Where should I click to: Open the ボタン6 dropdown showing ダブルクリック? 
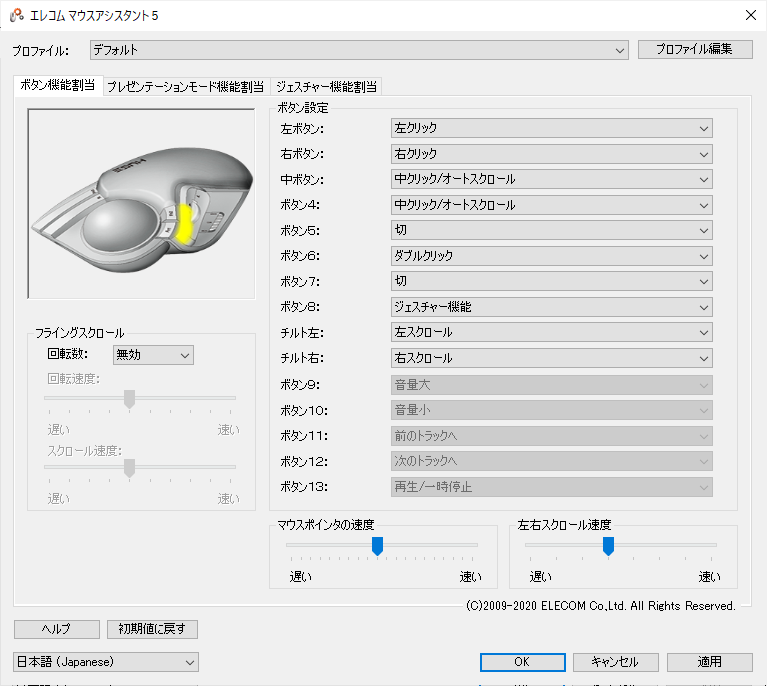coord(551,256)
